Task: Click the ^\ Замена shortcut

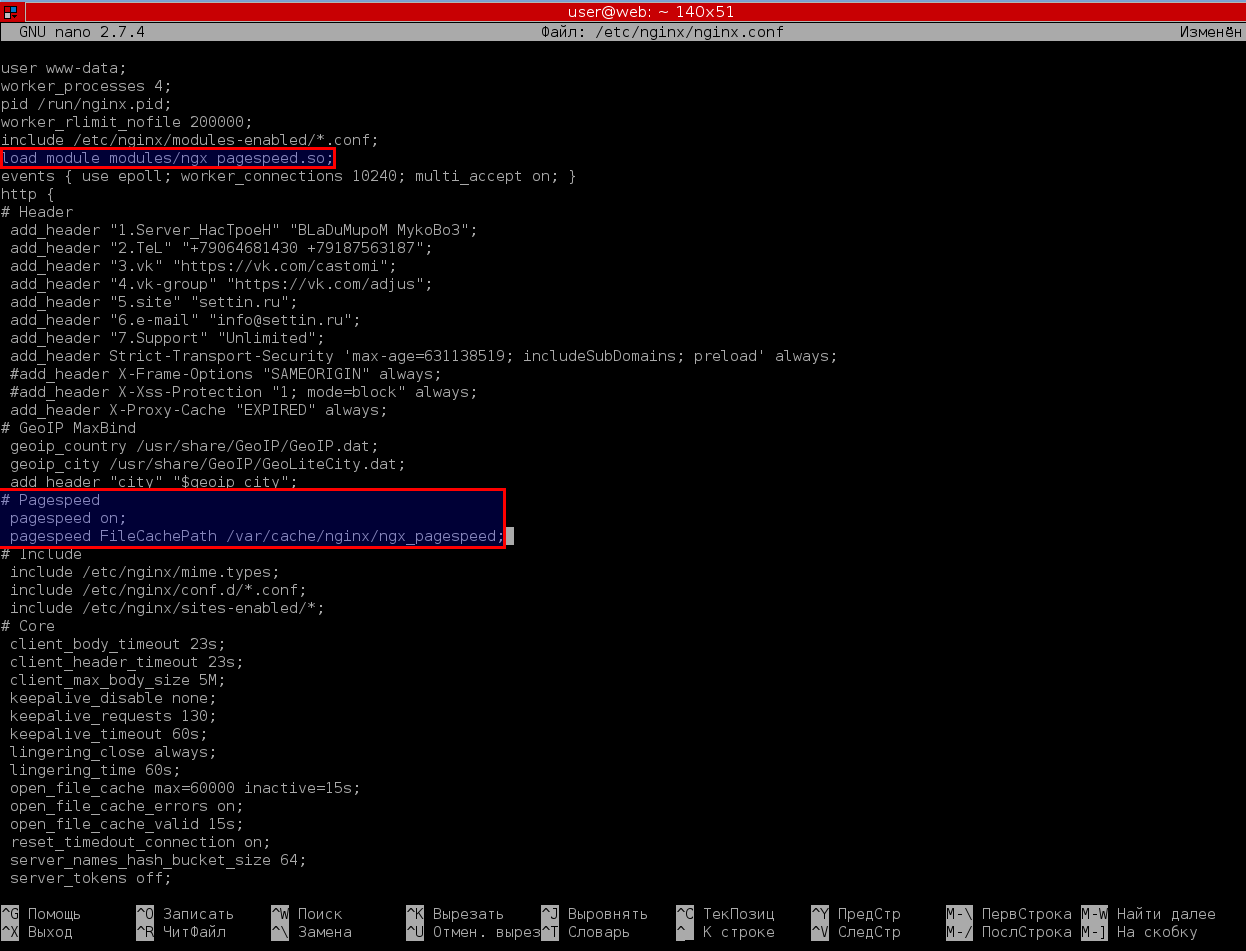Action: (311, 932)
